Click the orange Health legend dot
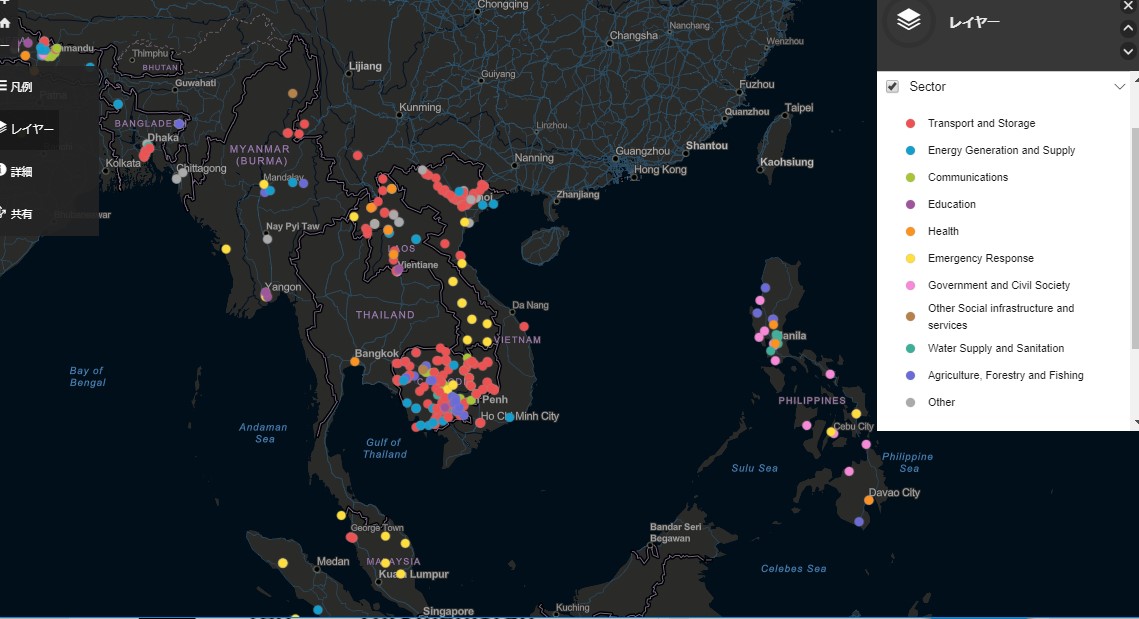 910,231
